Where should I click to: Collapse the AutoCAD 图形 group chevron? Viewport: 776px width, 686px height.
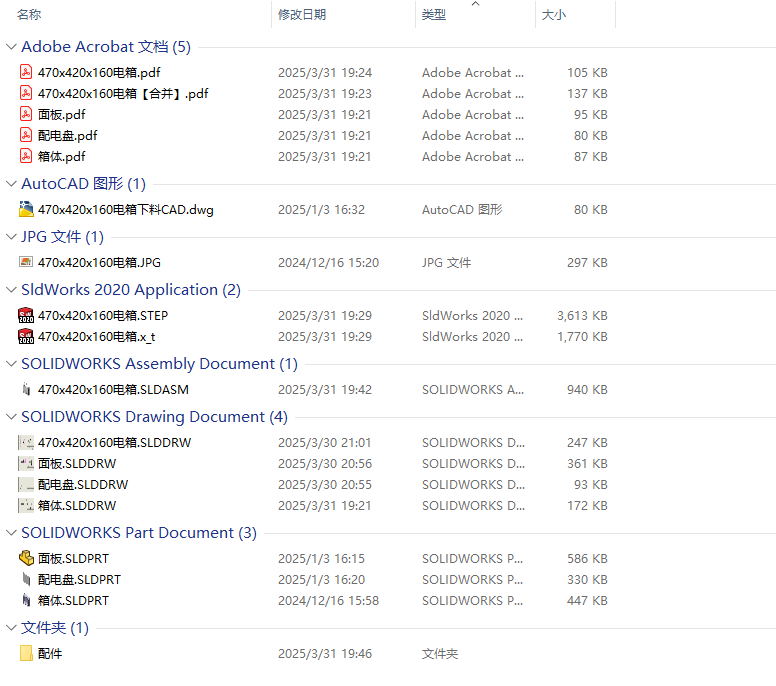point(11,184)
